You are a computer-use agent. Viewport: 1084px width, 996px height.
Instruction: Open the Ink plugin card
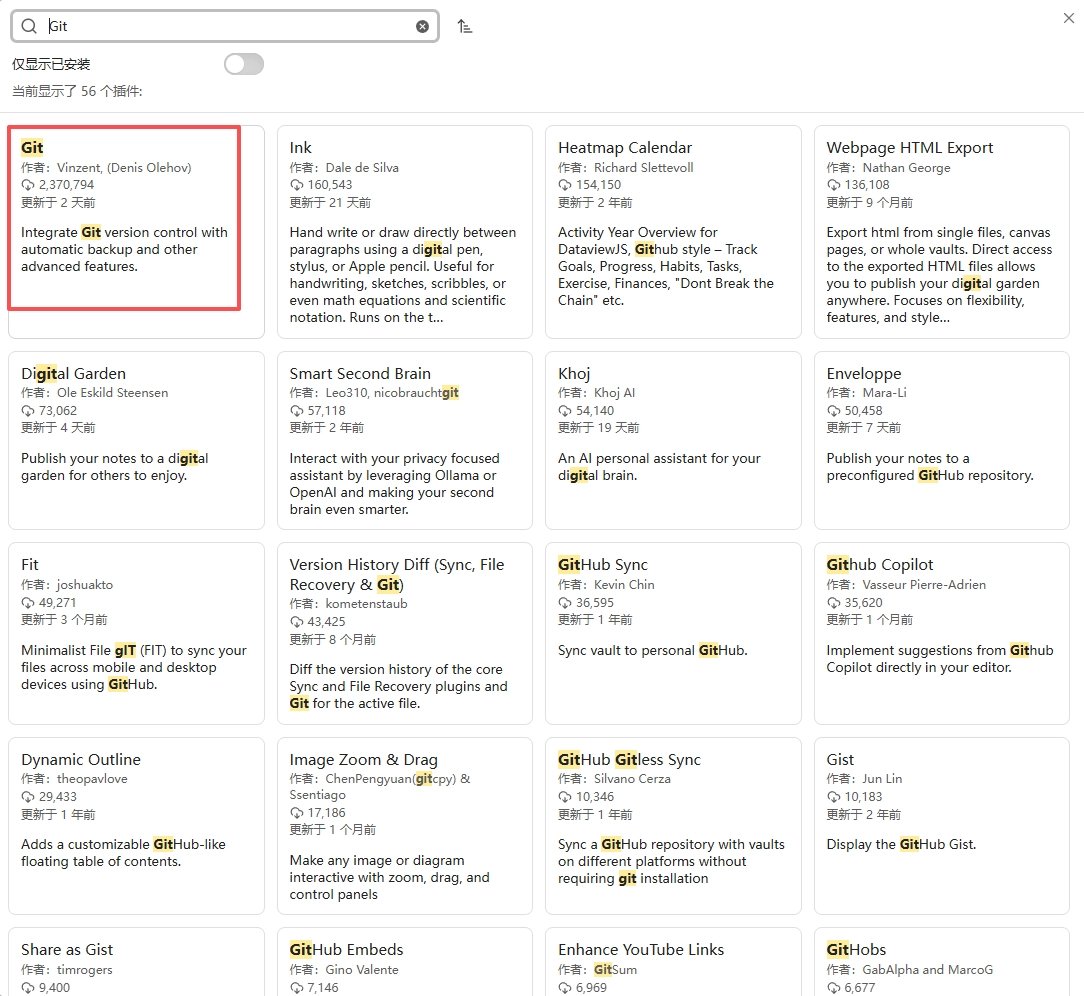(404, 232)
